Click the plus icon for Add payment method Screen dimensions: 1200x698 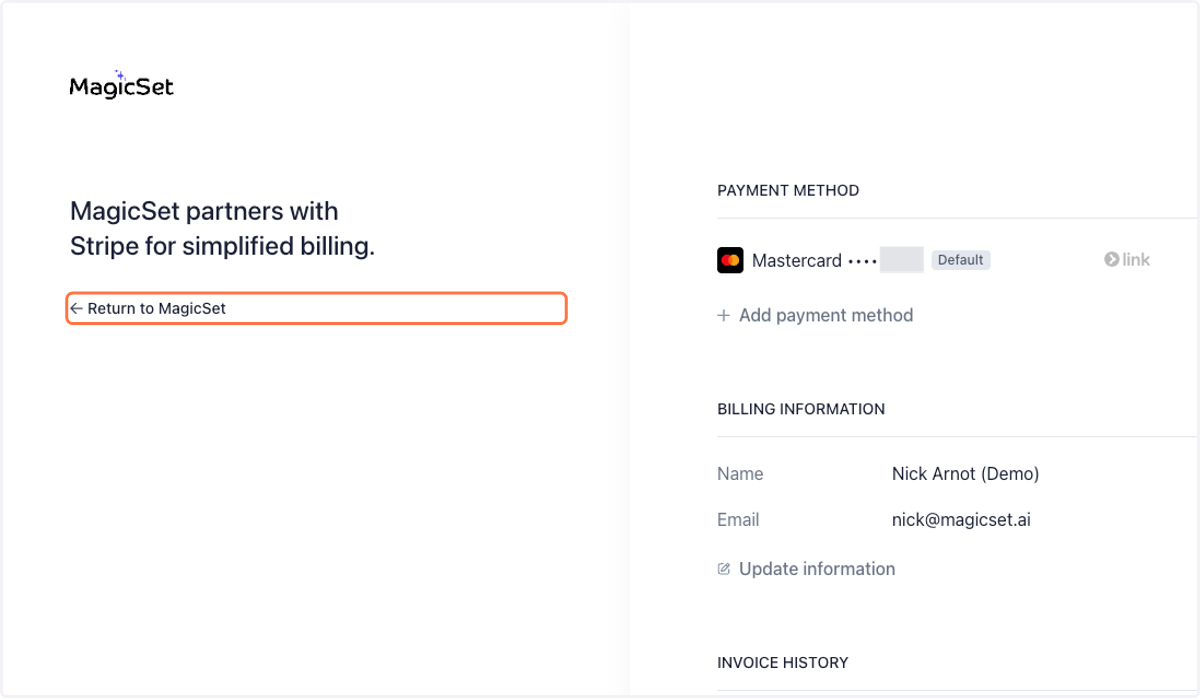pyautogui.click(x=724, y=316)
